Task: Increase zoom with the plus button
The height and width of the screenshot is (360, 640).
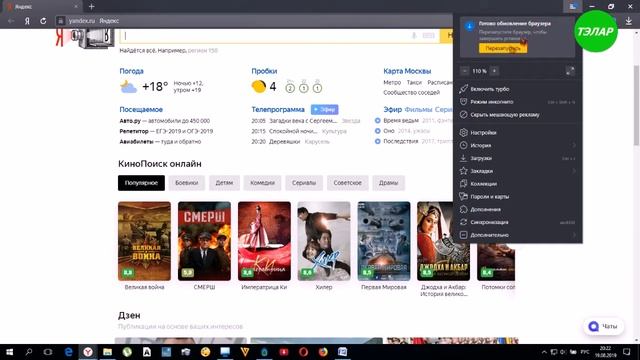Action: [x=494, y=71]
